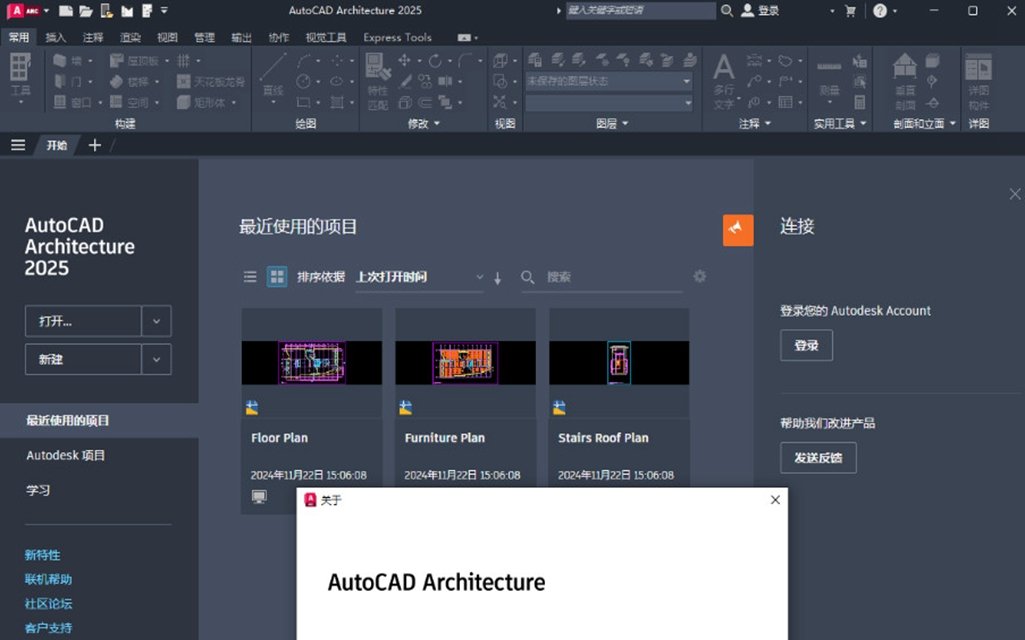Image resolution: width=1025 pixels, height=640 pixels.
Task: Open the shopping cart icon in title bar
Action: click(850, 10)
